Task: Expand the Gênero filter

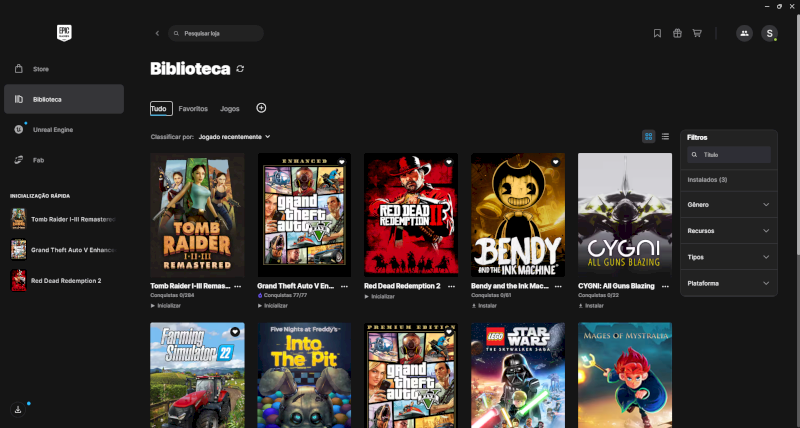Action: tap(729, 205)
